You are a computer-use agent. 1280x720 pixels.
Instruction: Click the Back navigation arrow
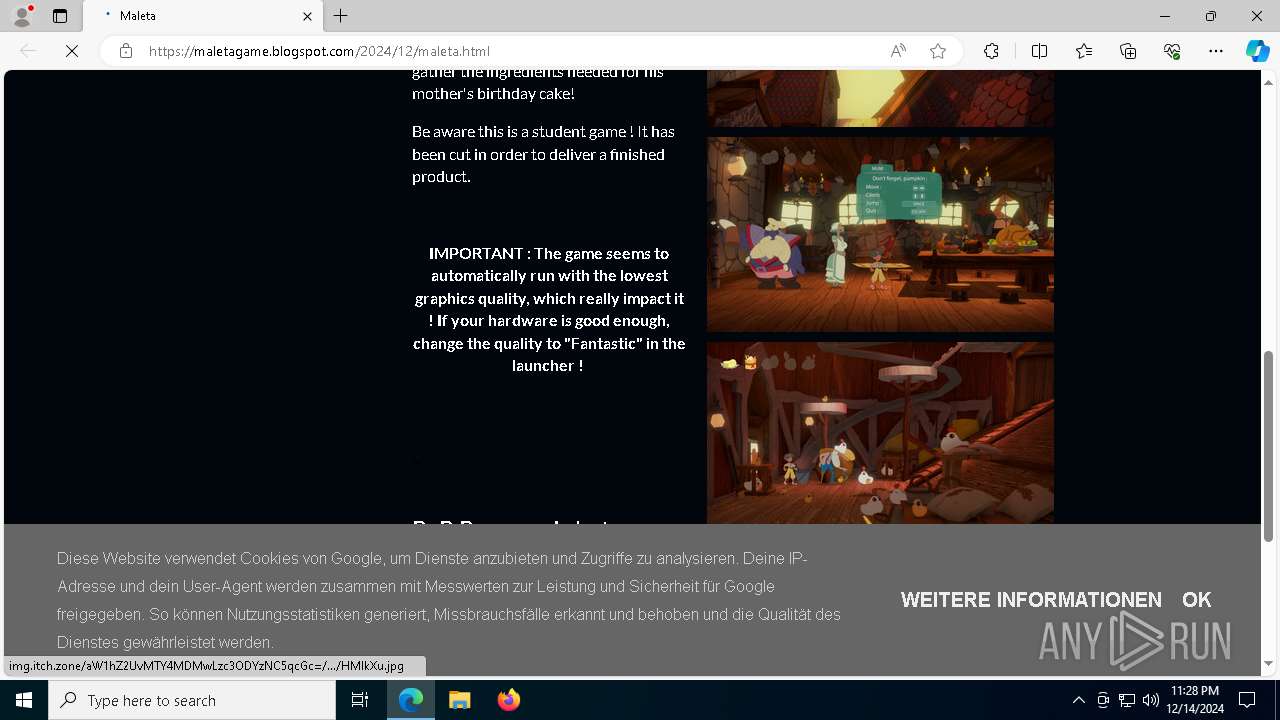click(x=28, y=51)
